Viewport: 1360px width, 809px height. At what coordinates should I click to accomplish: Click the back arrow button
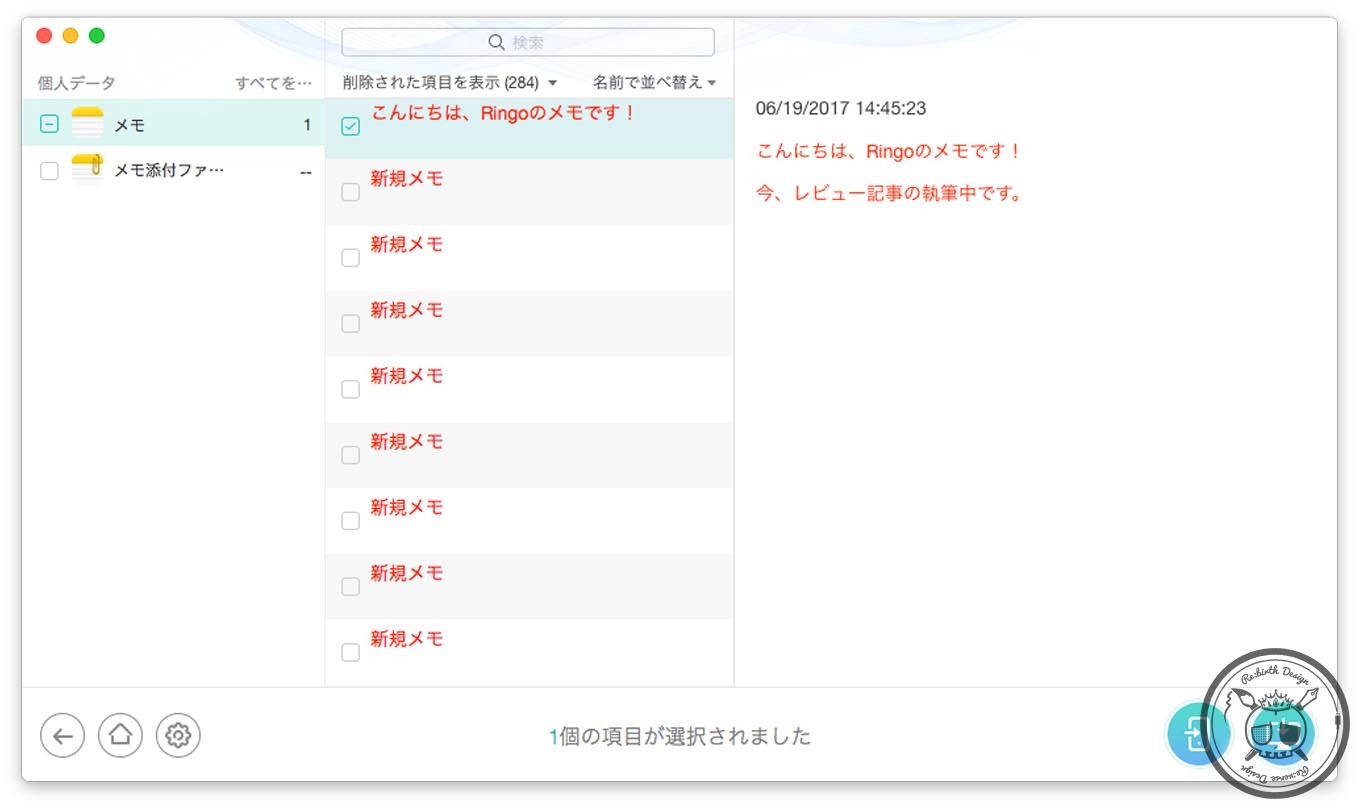point(62,736)
